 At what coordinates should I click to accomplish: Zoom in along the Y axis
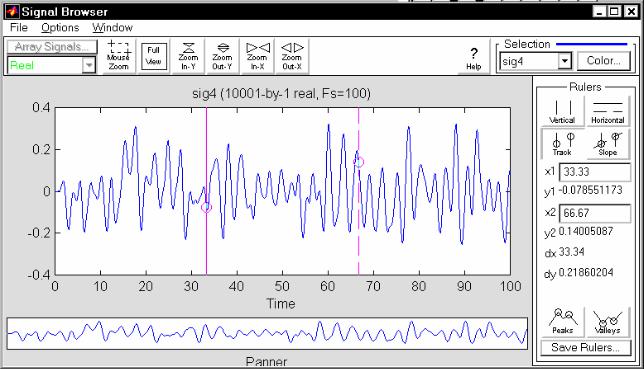[188, 55]
